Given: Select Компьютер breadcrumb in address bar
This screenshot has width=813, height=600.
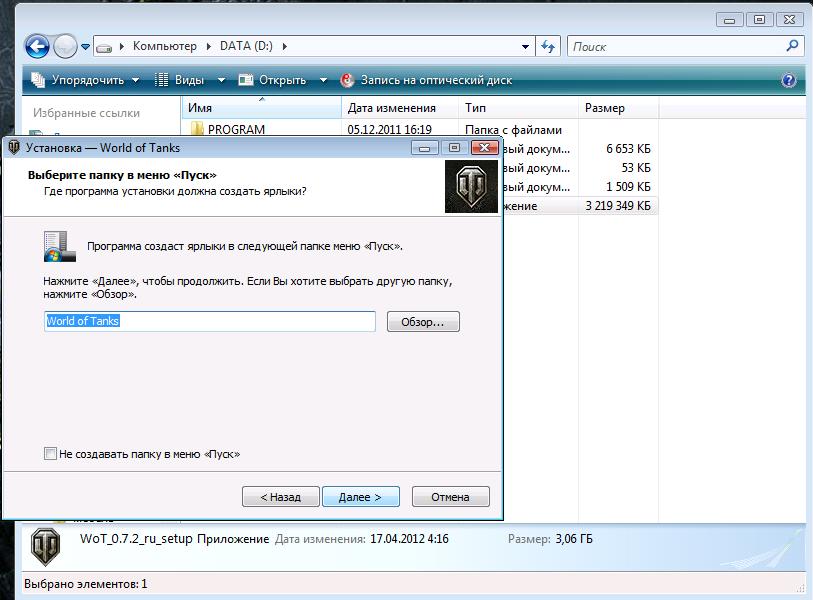Looking at the screenshot, I should point(165,46).
